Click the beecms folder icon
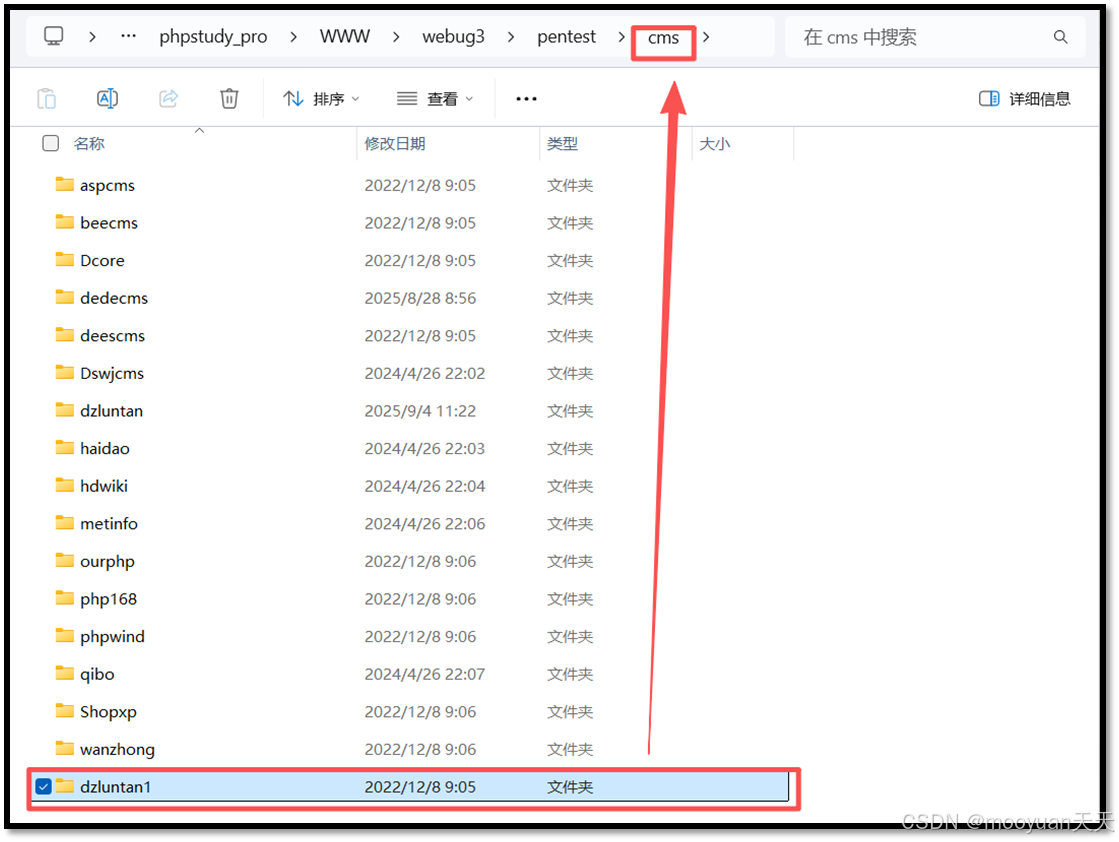This screenshot has height=842, width=1119. (x=65, y=222)
